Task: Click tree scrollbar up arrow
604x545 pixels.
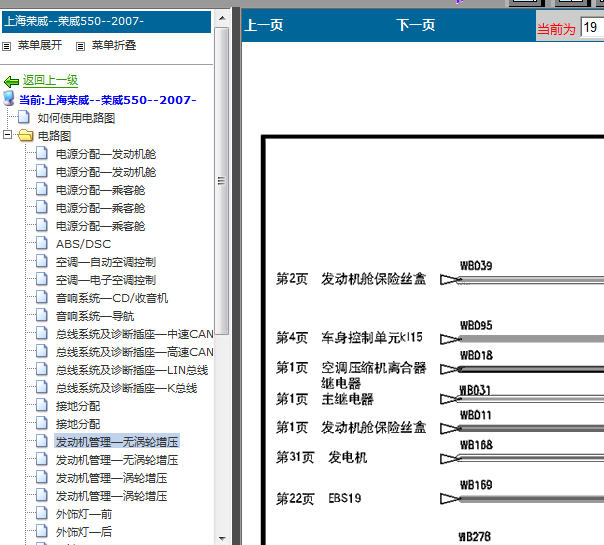Action: [x=222, y=18]
